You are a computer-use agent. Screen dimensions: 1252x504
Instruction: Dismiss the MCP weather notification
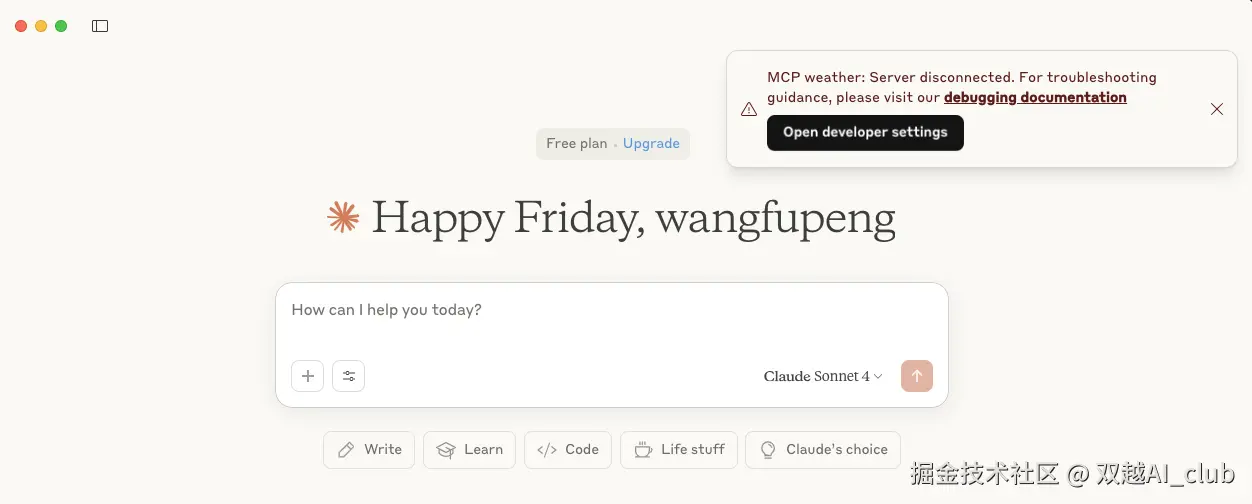pos(1216,109)
